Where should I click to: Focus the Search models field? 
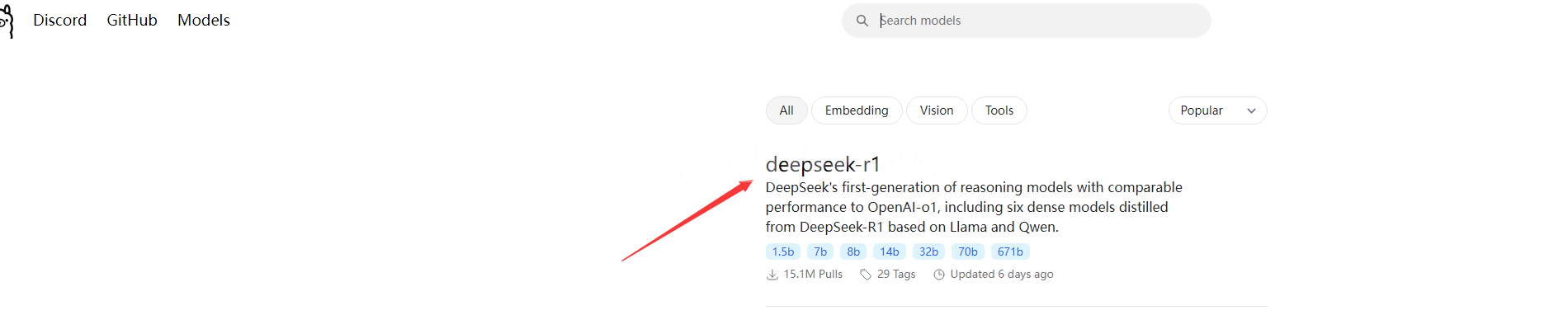pos(1027,21)
